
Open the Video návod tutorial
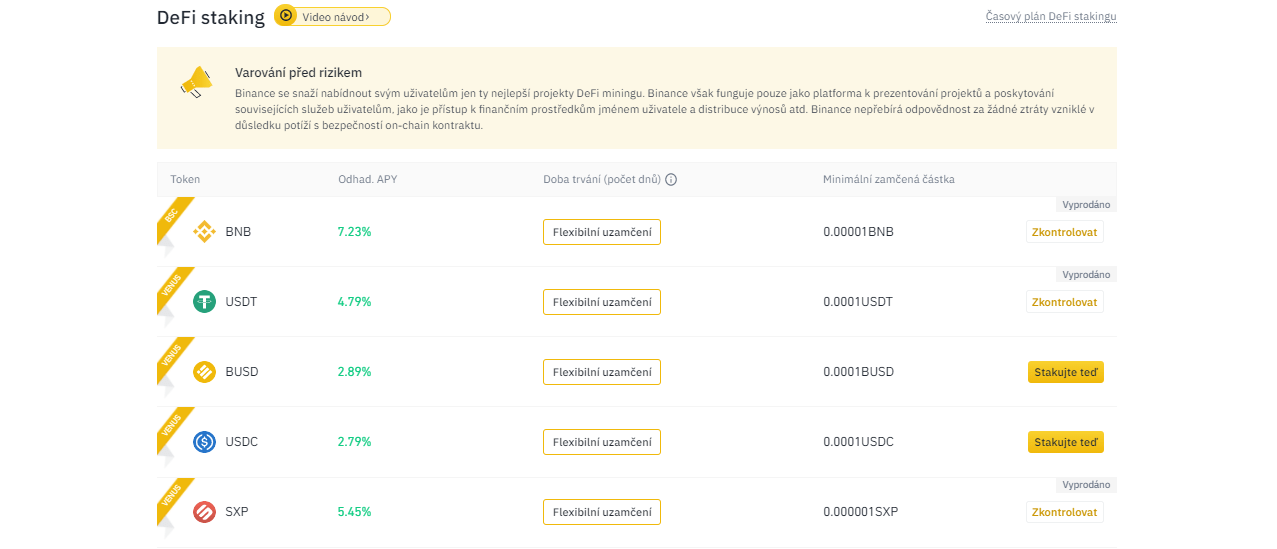pyautogui.click(x=338, y=17)
